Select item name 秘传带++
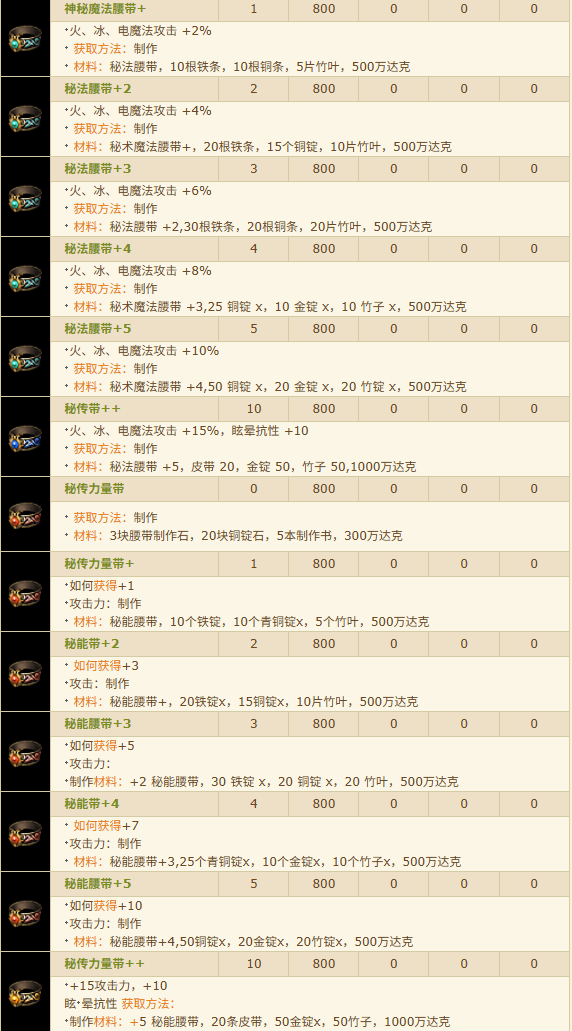This screenshot has height=1031, width=572. coord(93,409)
